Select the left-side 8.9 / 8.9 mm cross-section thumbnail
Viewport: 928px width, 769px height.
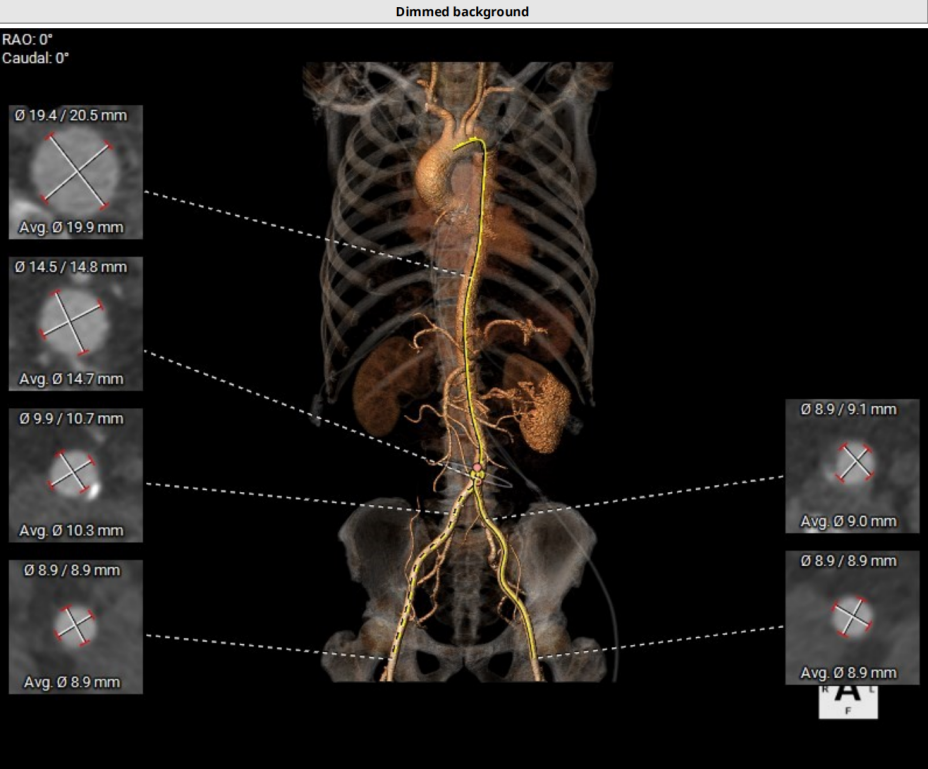[76, 627]
